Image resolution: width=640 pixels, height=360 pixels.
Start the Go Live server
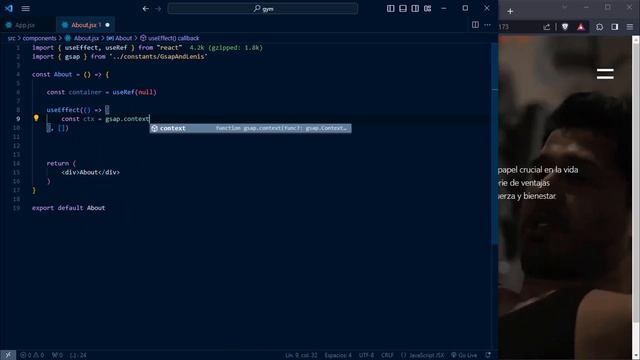pyautogui.click(x=464, y=355)
